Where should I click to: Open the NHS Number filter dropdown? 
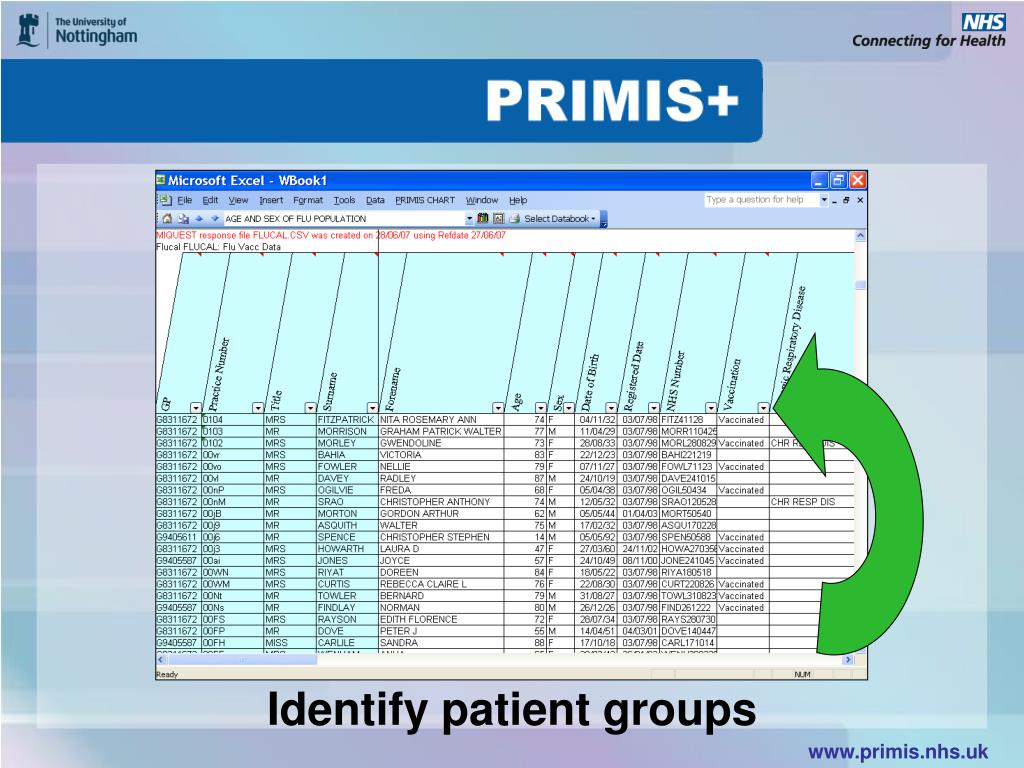tap(711, 408)
